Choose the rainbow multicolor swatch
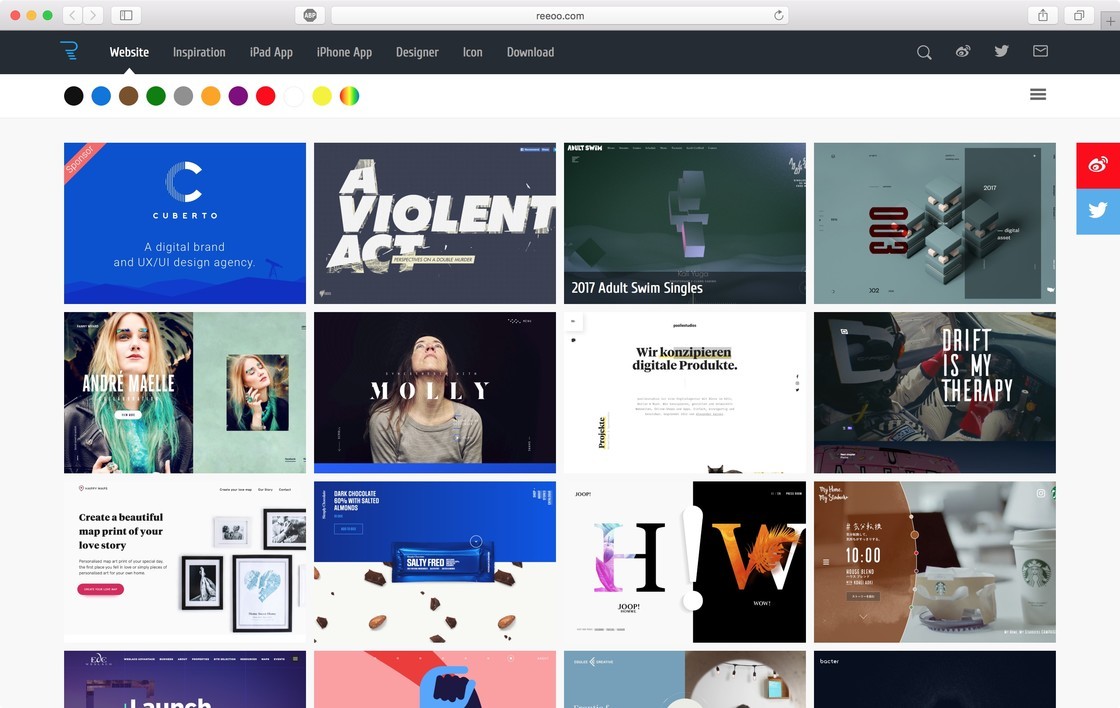Screen dimensions: 1120x708 point(349,96)
